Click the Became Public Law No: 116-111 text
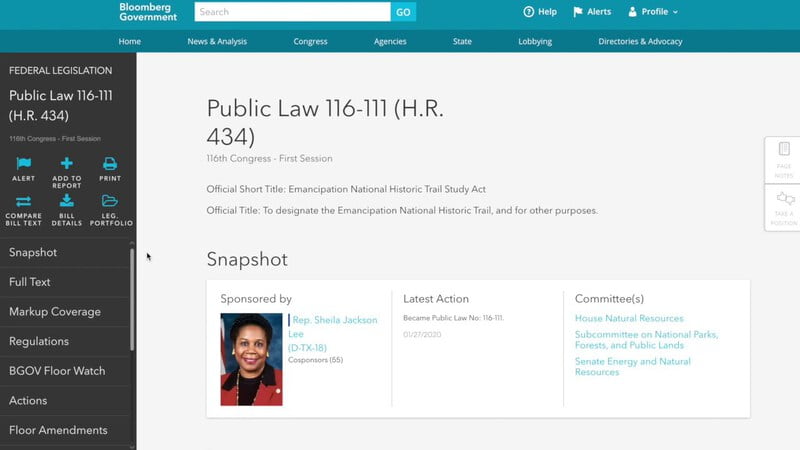This screenshot has height=450, width=800. pos(453,318)
